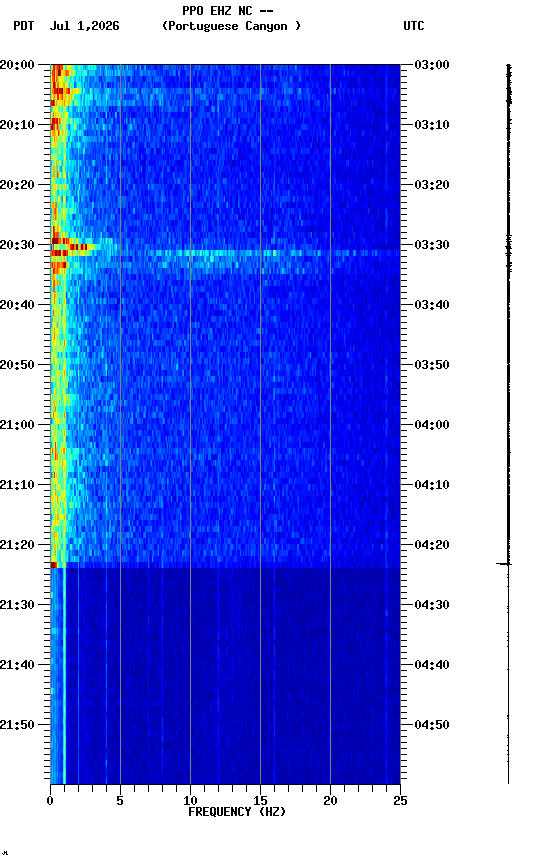Click the '21:50' PDT time label
Viewport: 552px width, 864px height.
17,726
